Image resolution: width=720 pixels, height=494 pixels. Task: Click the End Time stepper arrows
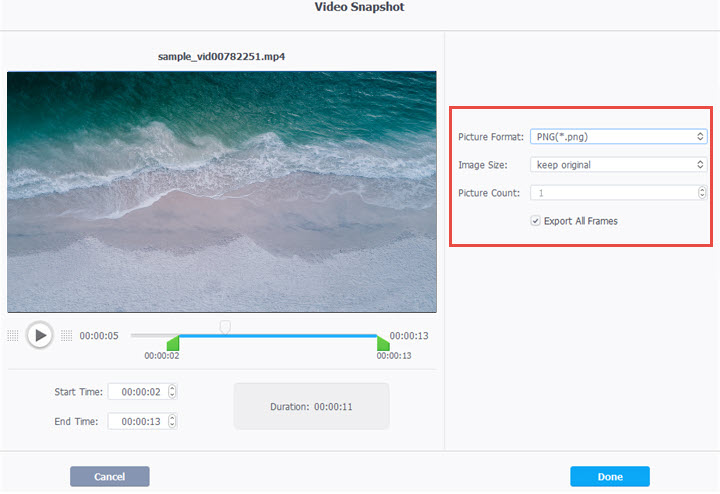point(172,421)
